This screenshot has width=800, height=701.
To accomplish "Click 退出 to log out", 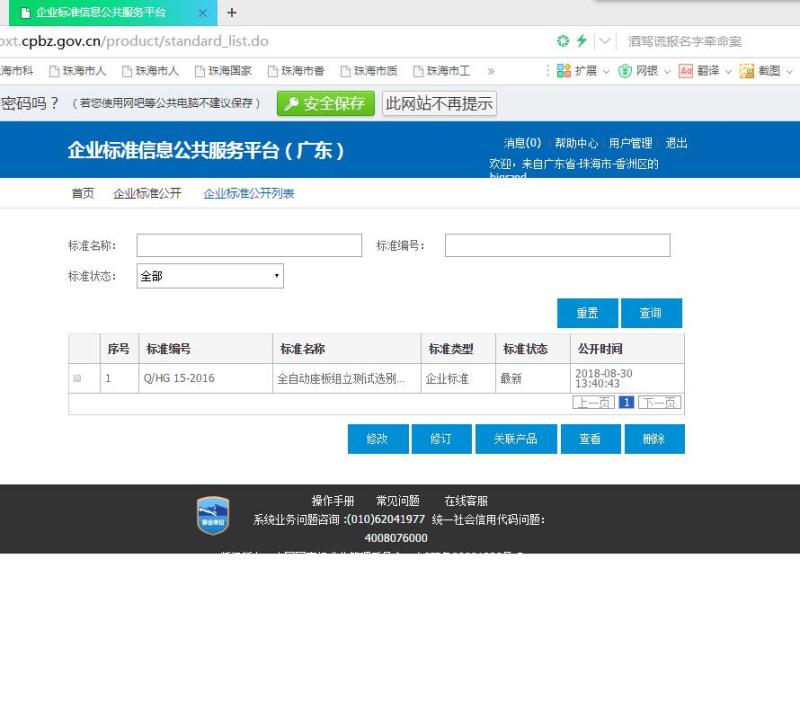I will pyautogui.click(x=676, y=143).
